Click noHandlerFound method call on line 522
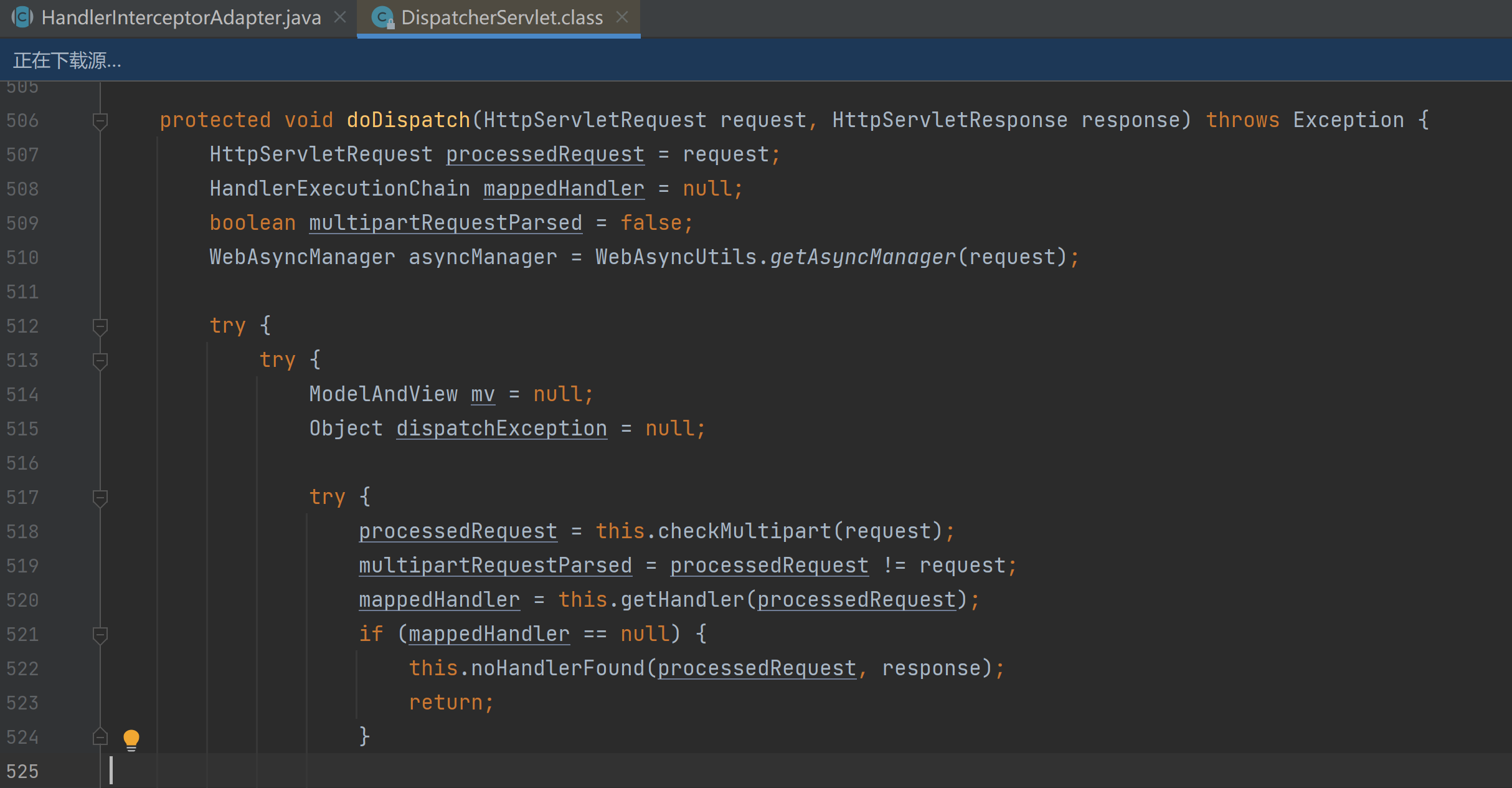 pos(557,668)
